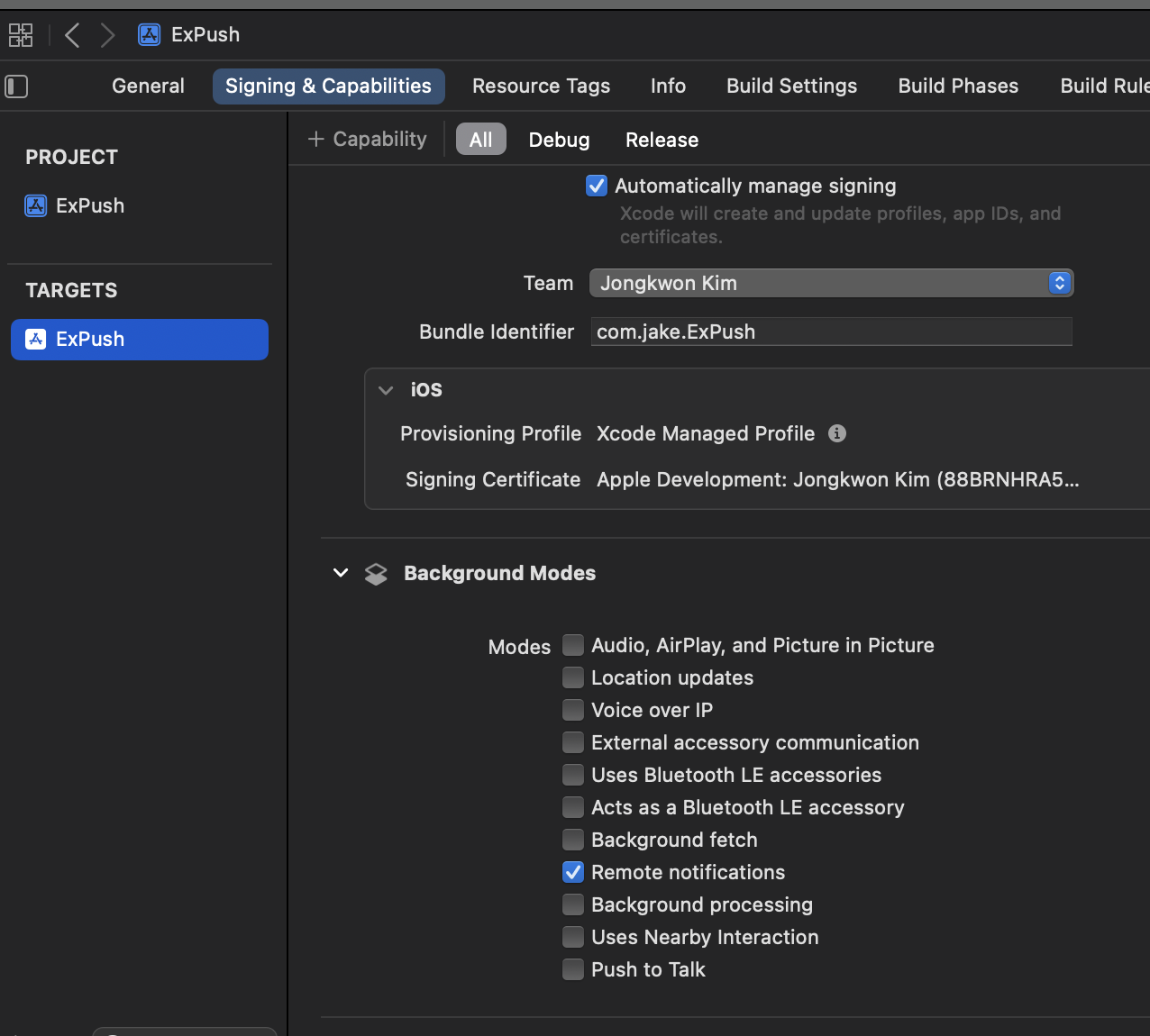Screen dimensions: 1150x1036
Task: Click the iOS section label
Action: 426,389
